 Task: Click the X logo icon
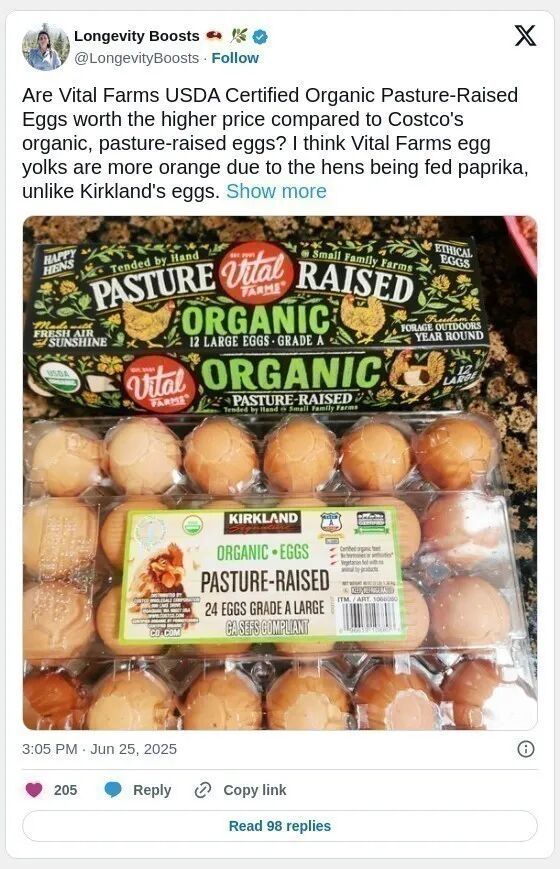525,36
